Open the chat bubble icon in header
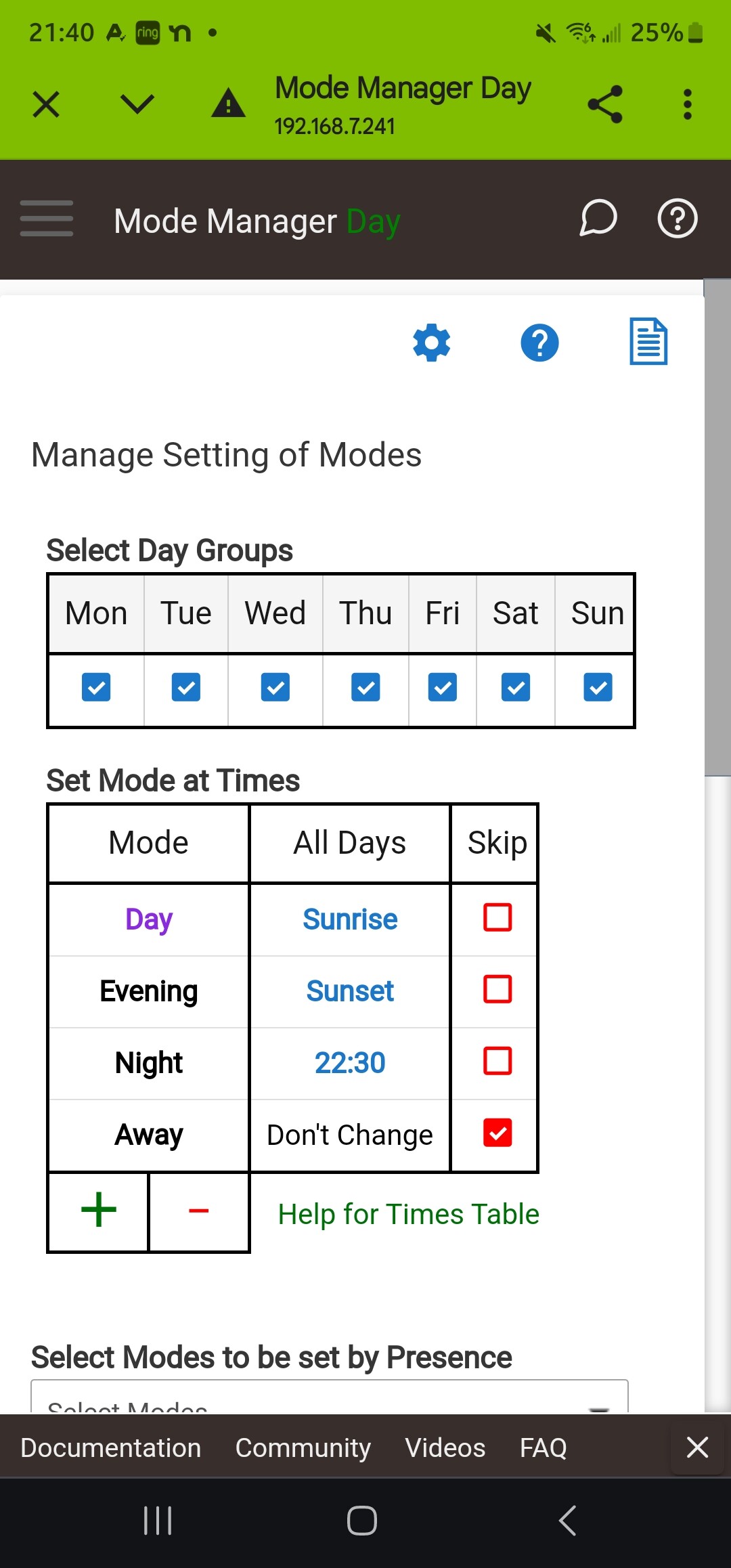The width and height of the screenshot is (731, 1568). tap(598, 219)
